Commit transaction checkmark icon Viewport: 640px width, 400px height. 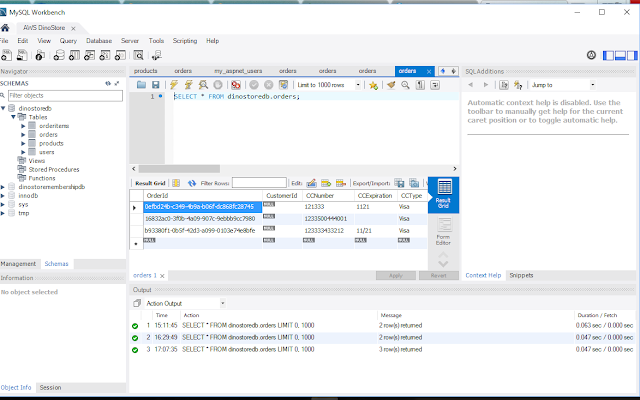[x=254, y=85]
